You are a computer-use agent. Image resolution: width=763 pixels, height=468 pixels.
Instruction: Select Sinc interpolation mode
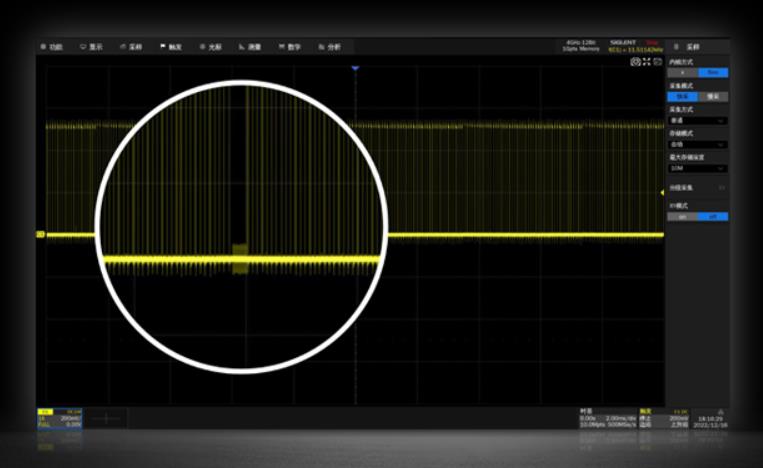[712, 73]
